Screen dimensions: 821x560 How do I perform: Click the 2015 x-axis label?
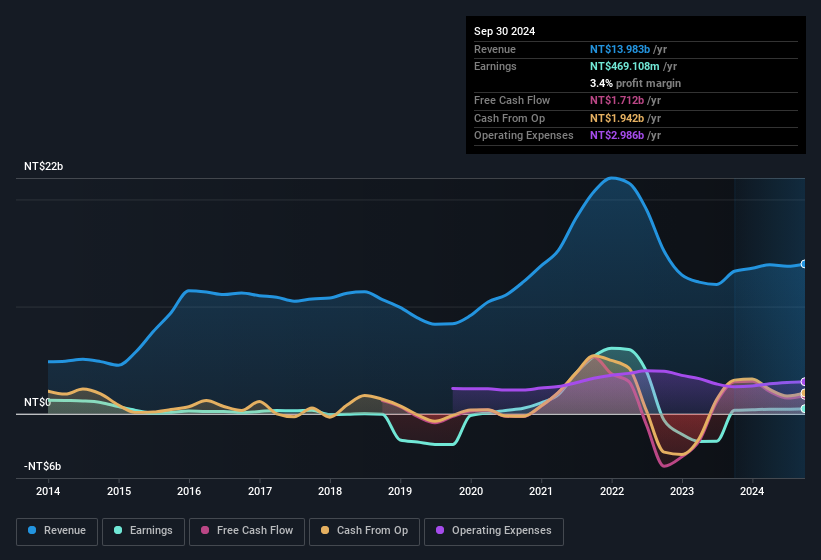click(x=119, y=491)
